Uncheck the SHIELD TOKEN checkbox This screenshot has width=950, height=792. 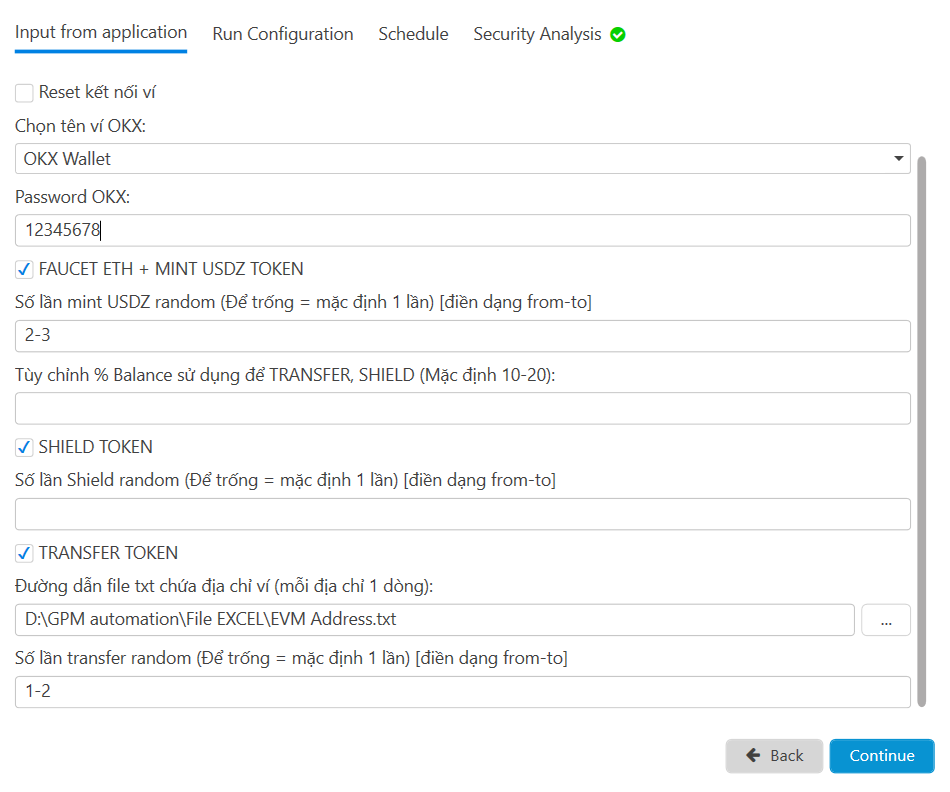point(24,447)
